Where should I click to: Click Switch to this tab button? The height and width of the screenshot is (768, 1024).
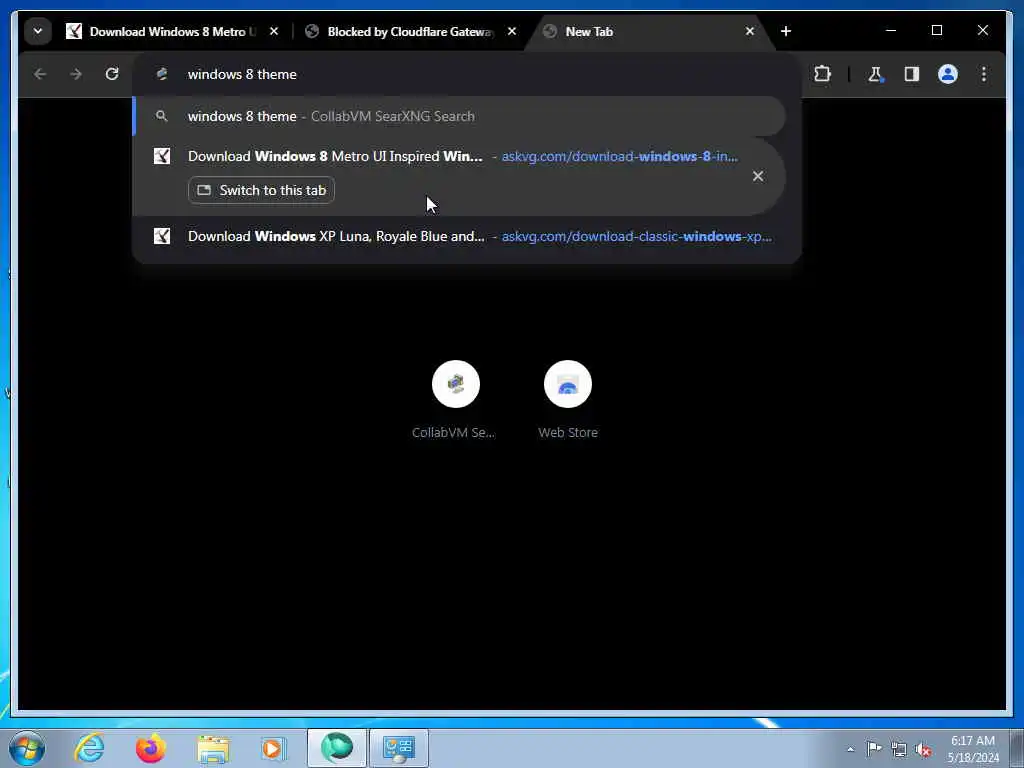261,190
